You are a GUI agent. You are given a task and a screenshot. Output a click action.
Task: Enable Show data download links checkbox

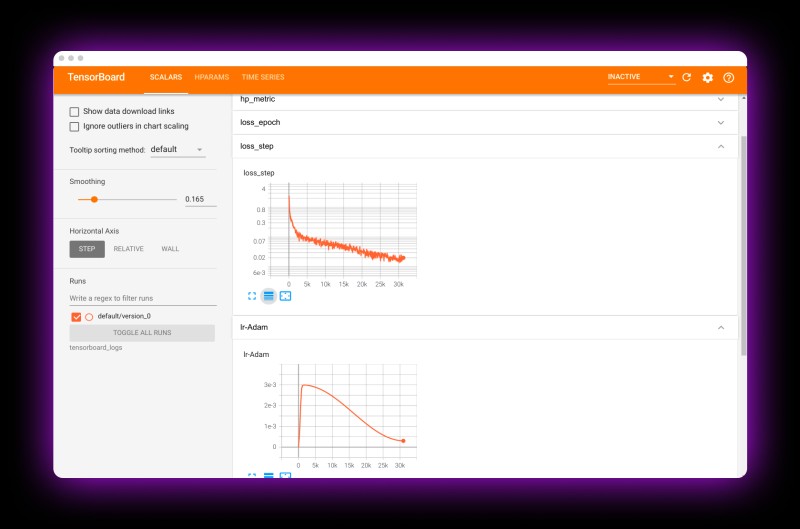coord(74,111)
